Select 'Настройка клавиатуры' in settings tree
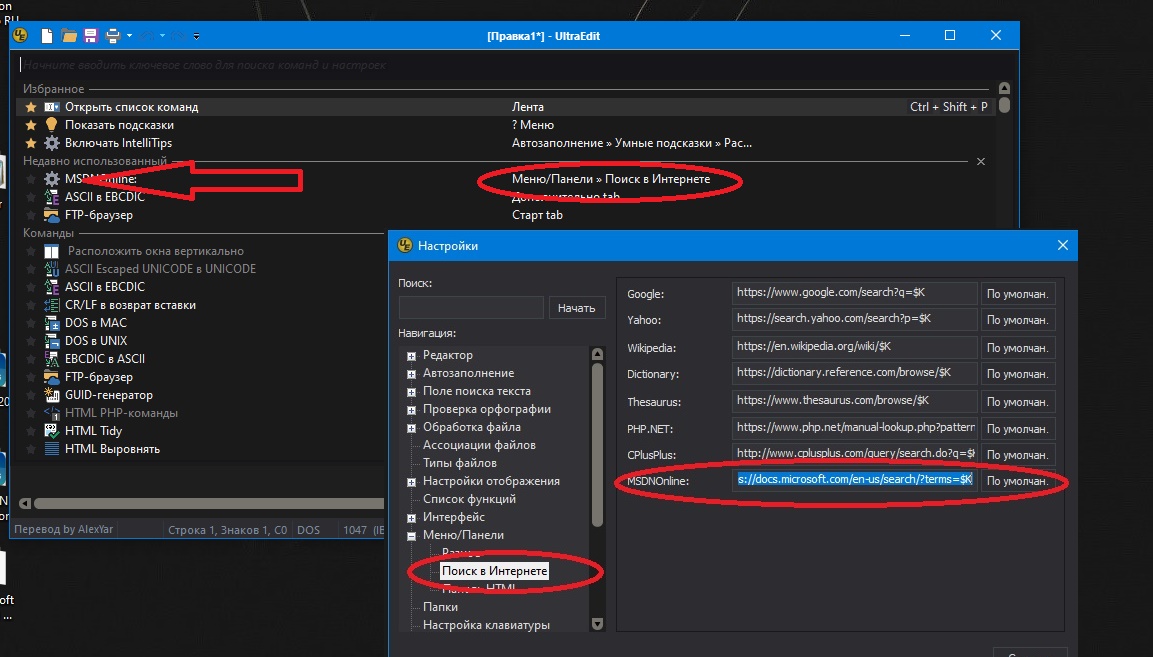 tap(486, 625)
